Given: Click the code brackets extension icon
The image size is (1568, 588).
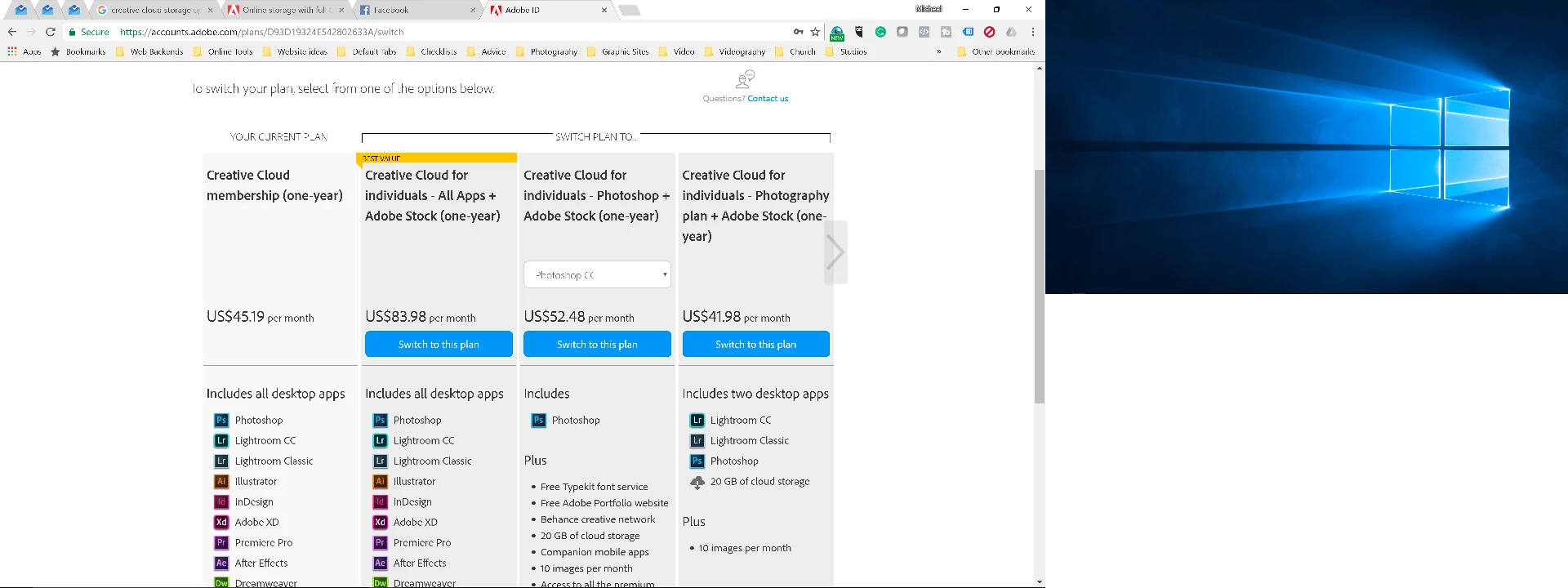Looking at the screenshot, I should (924, 32).
